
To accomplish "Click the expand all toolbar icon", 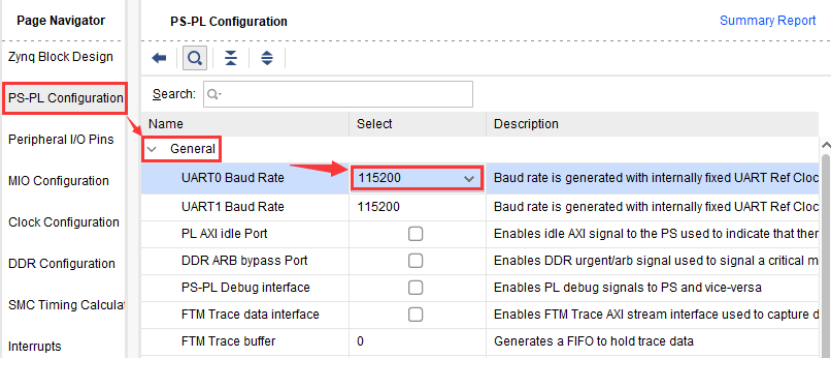I will [x=267, y=58].
